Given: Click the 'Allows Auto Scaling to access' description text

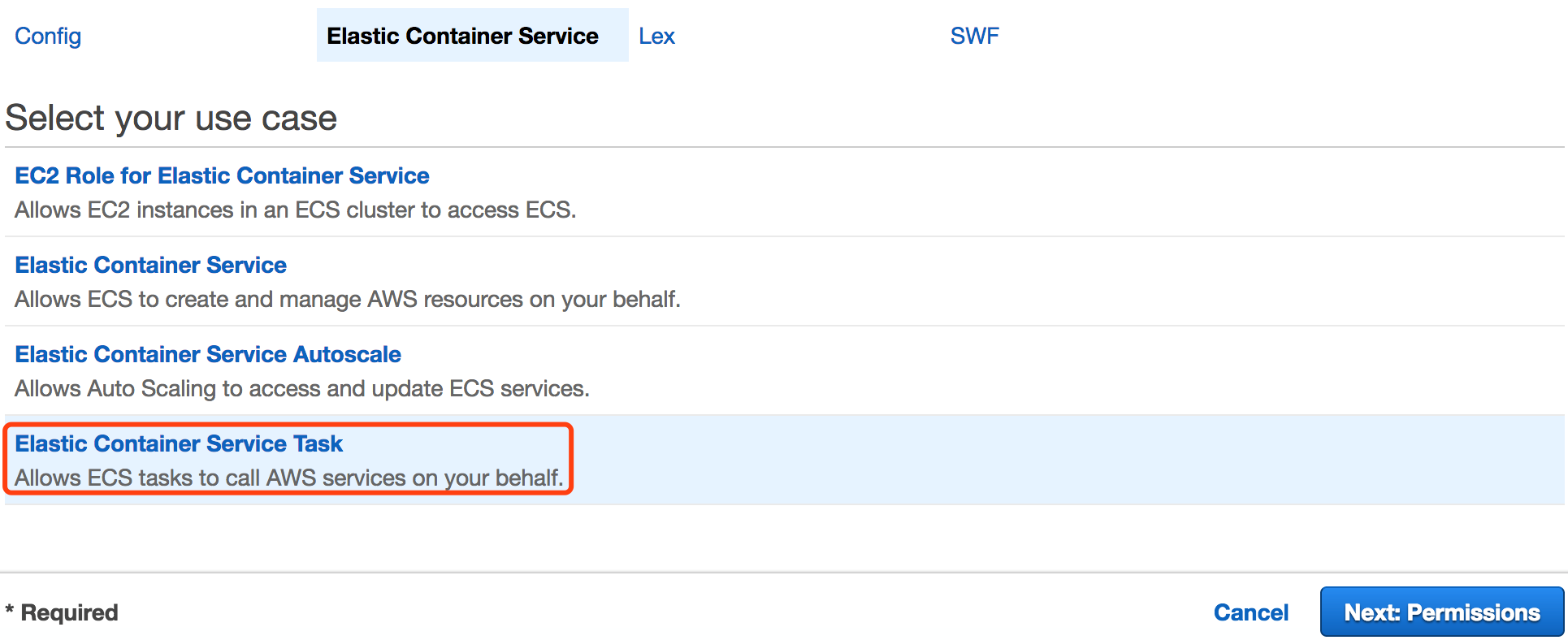Looking at the screenshot, I should (301, 388).
